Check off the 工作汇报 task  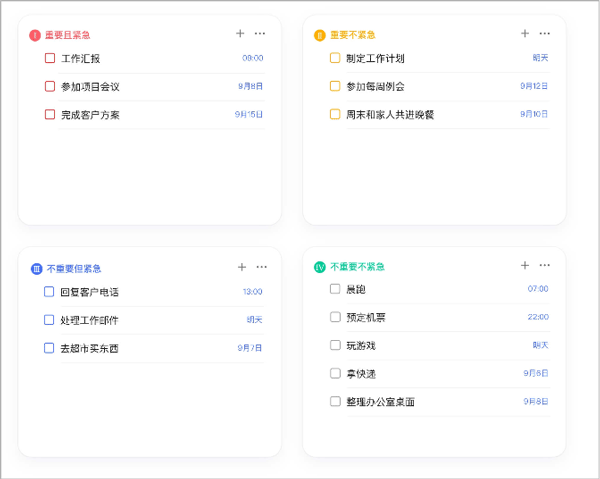50,58
